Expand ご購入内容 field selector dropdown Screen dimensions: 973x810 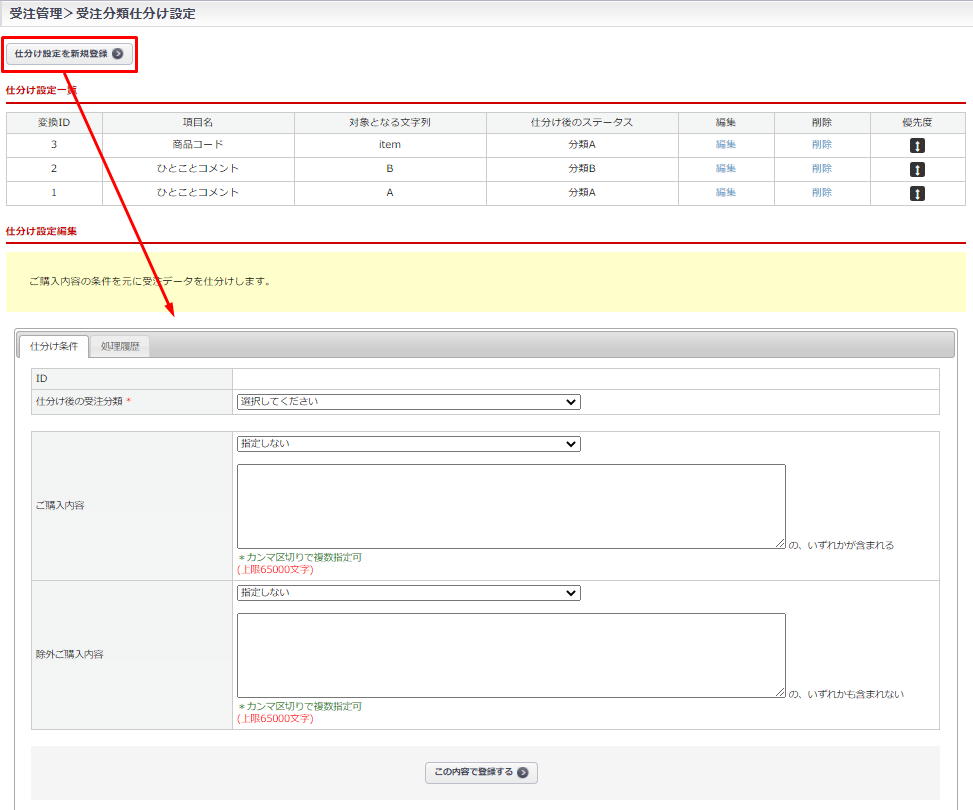click(x=408, y=444)
